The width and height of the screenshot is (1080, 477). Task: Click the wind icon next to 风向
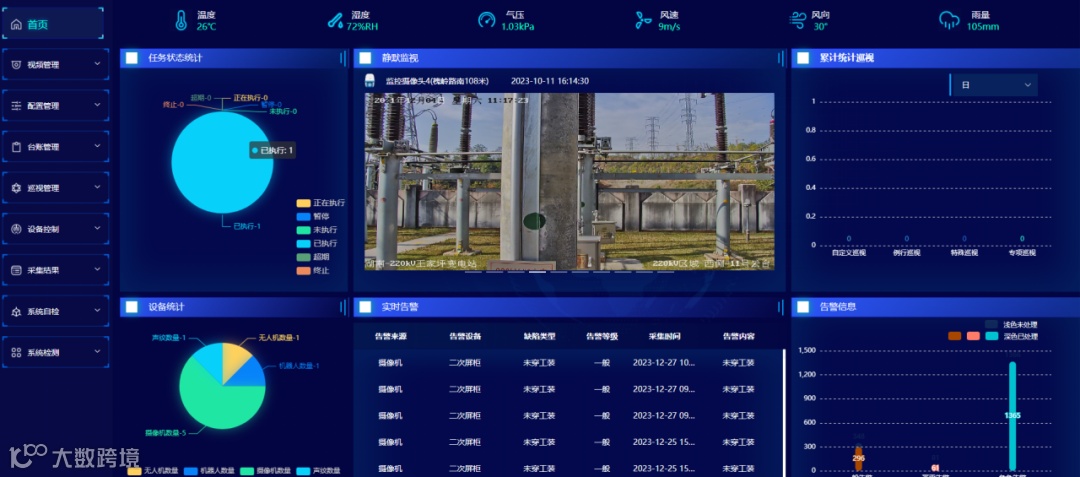(798, 20)
